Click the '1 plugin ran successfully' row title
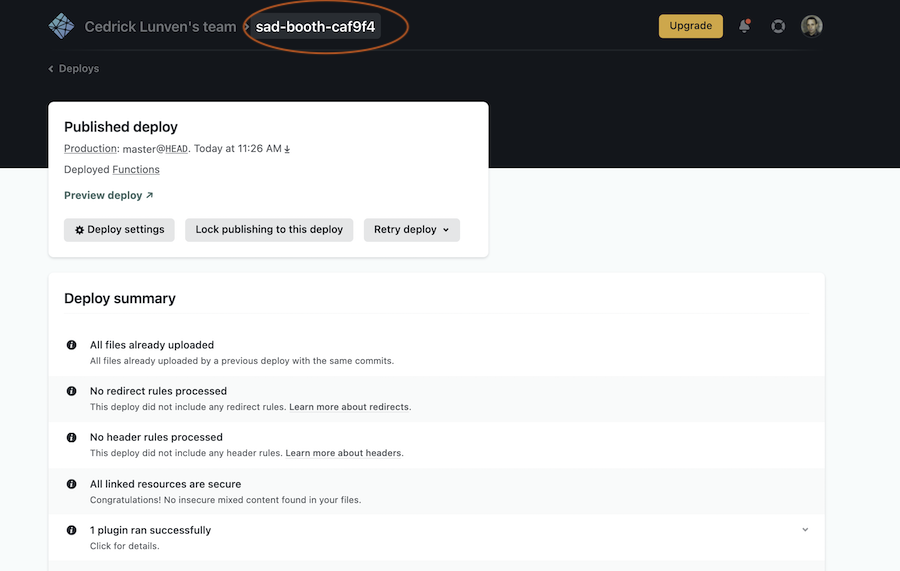 pos(150,530)
